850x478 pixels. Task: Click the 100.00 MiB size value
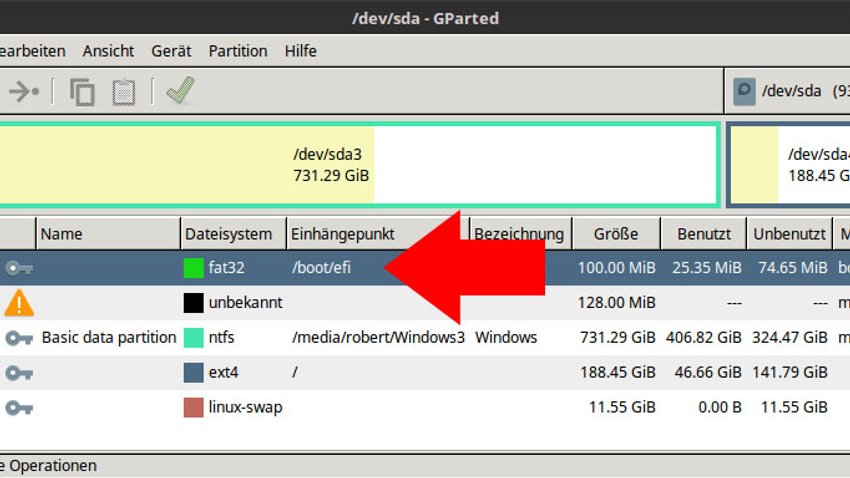(x=617, y=268)
